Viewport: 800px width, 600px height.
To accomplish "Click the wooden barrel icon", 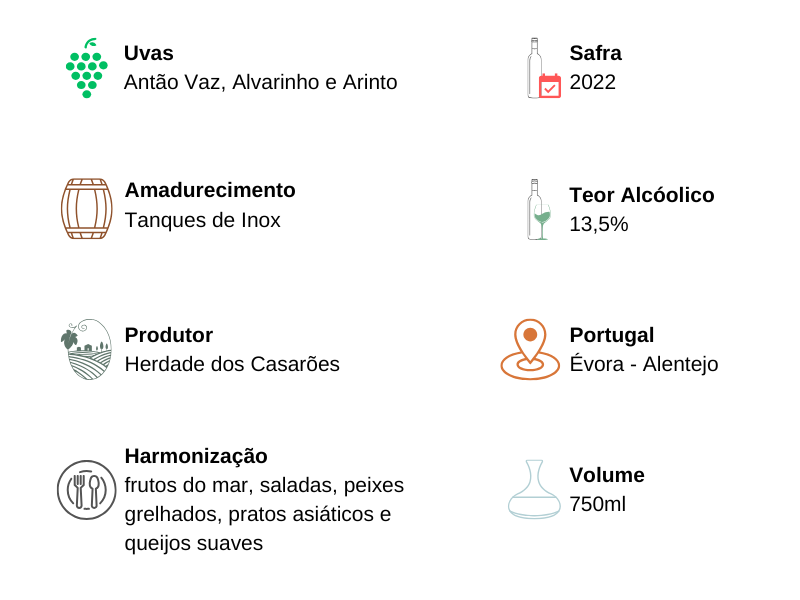I will tap(86, 209).
